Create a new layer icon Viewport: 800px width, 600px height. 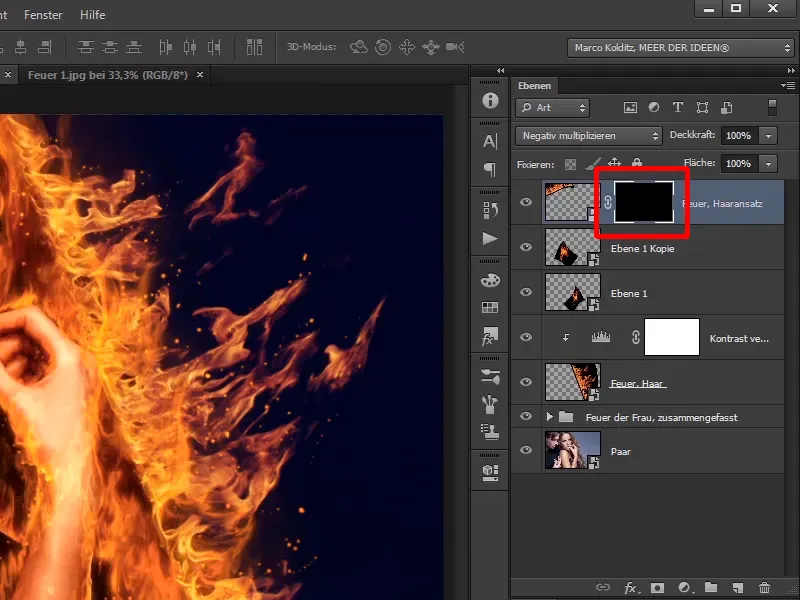point(738,588)
